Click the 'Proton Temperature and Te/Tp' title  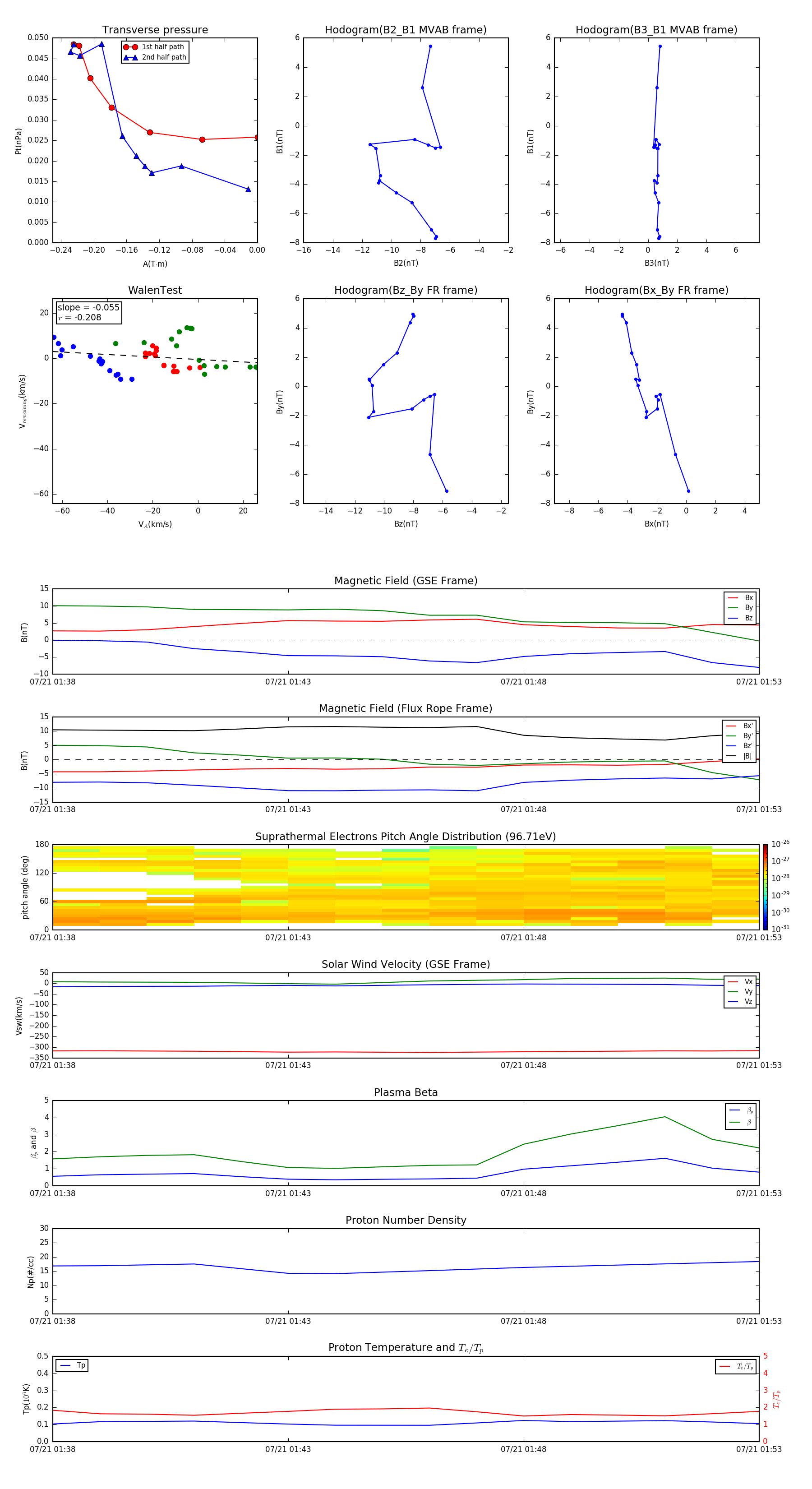click(x=406, y=1348)
